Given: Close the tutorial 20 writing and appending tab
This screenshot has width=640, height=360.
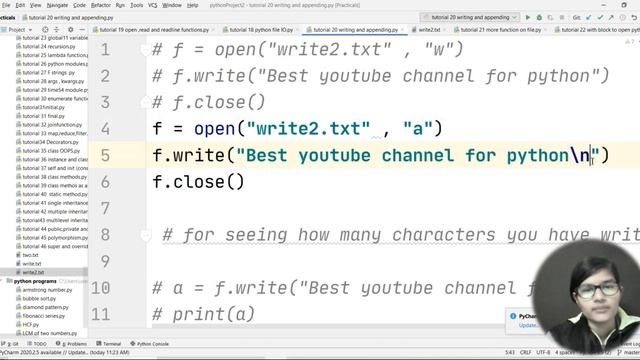Looking at the screenshot, I should pyautogui.click(x=402, y=30).
